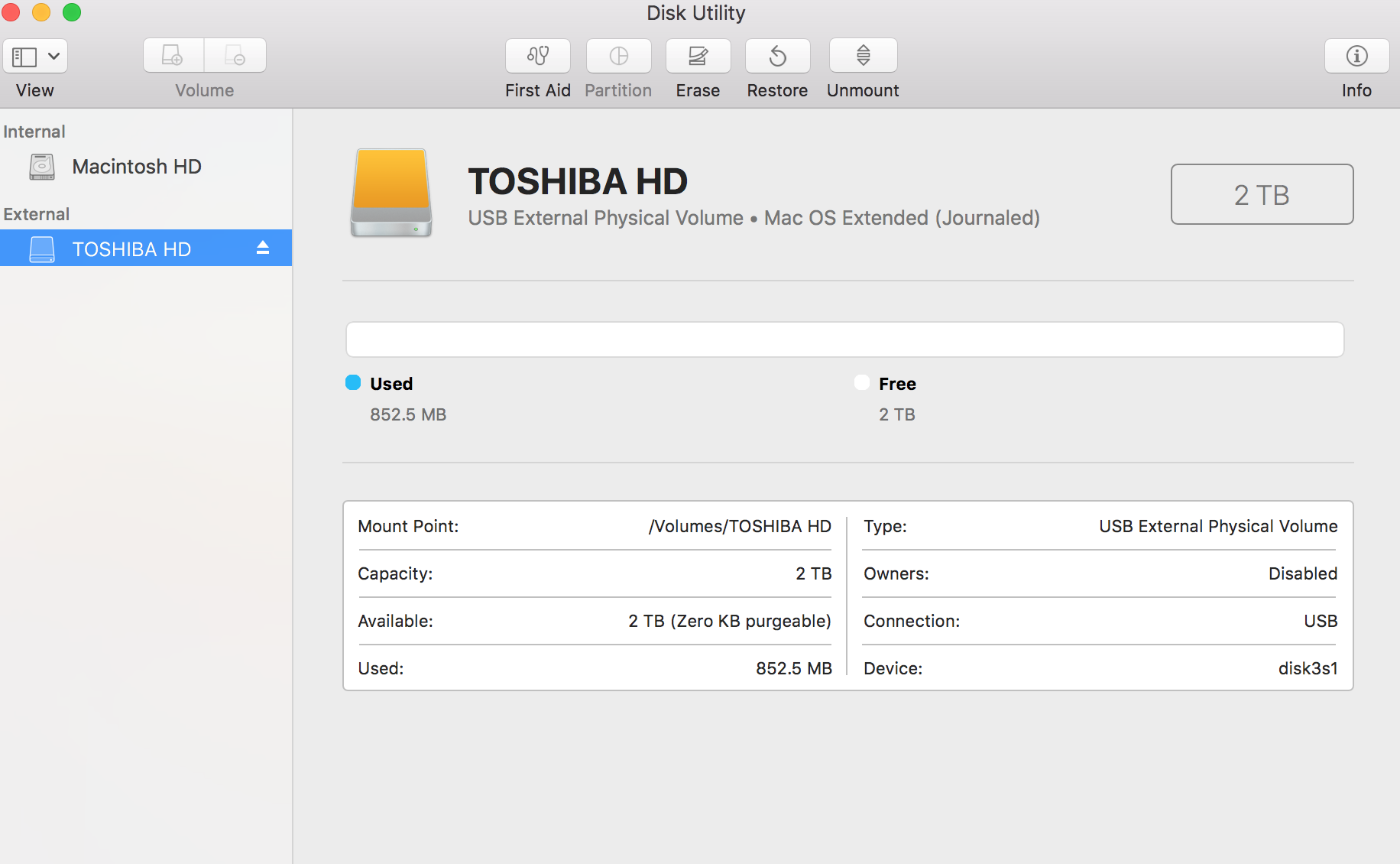Click the Partition toolbar icon
This screenshot has width=1400, height=864.
[619, 56]
